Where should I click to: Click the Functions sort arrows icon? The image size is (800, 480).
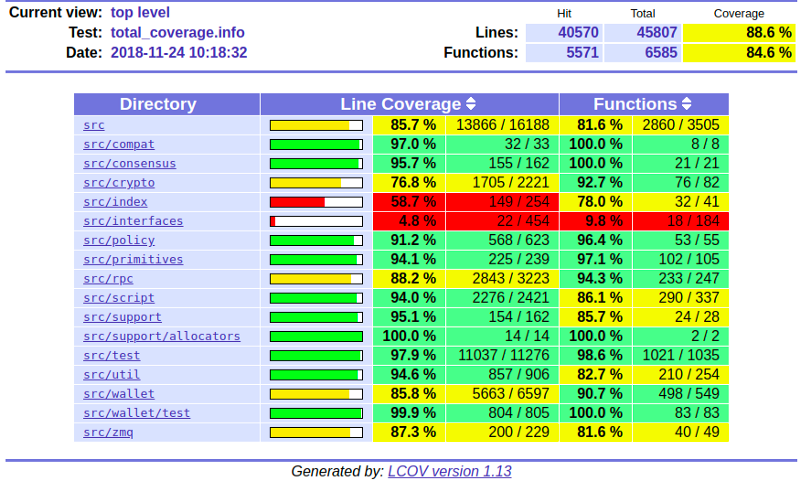pyautogui.click(x=687, y=104)
